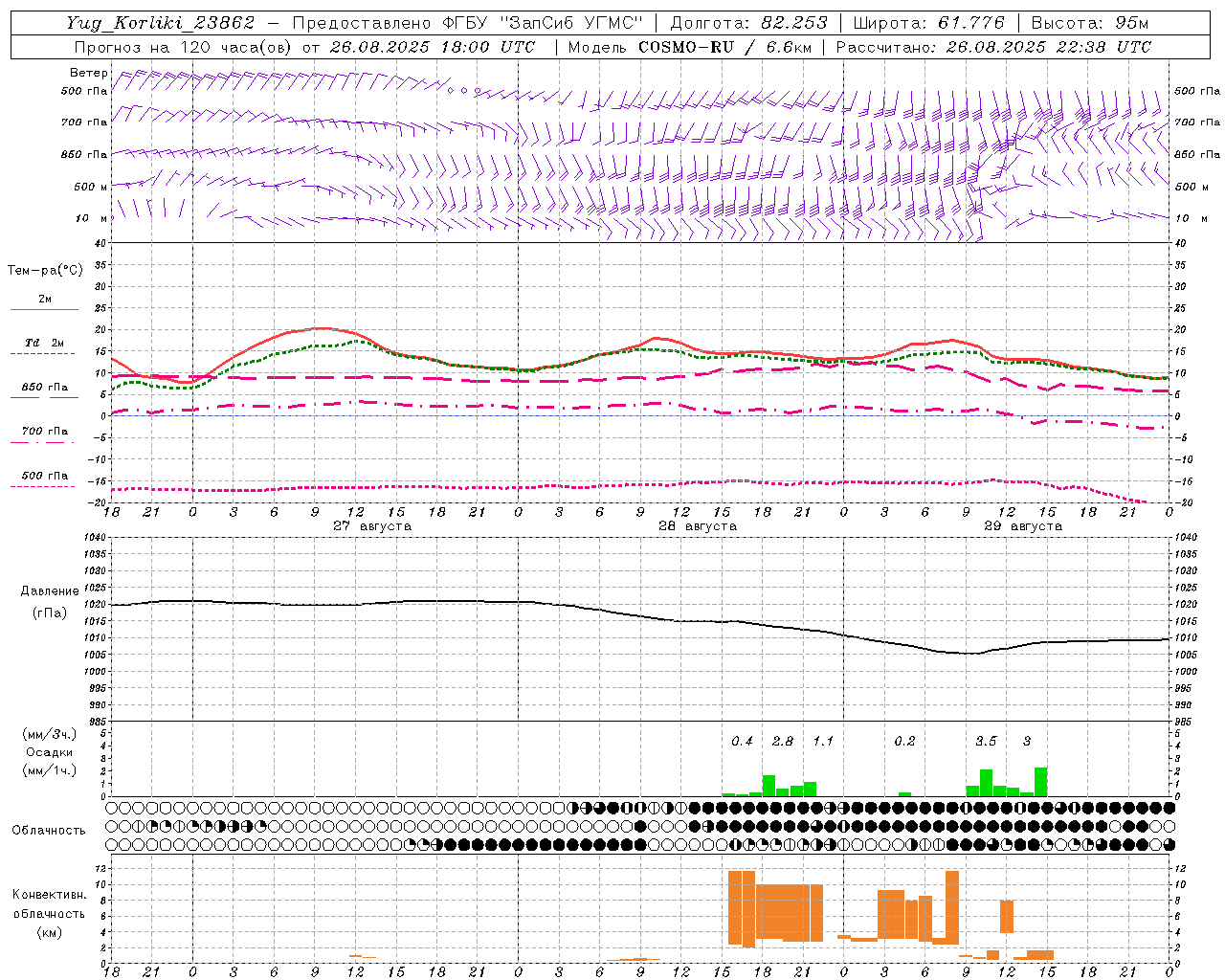Click the 1.1 three-hour precipitation total
Image resolution: width=1225 pixels, height=980 pixels.
tap(823, 742)
